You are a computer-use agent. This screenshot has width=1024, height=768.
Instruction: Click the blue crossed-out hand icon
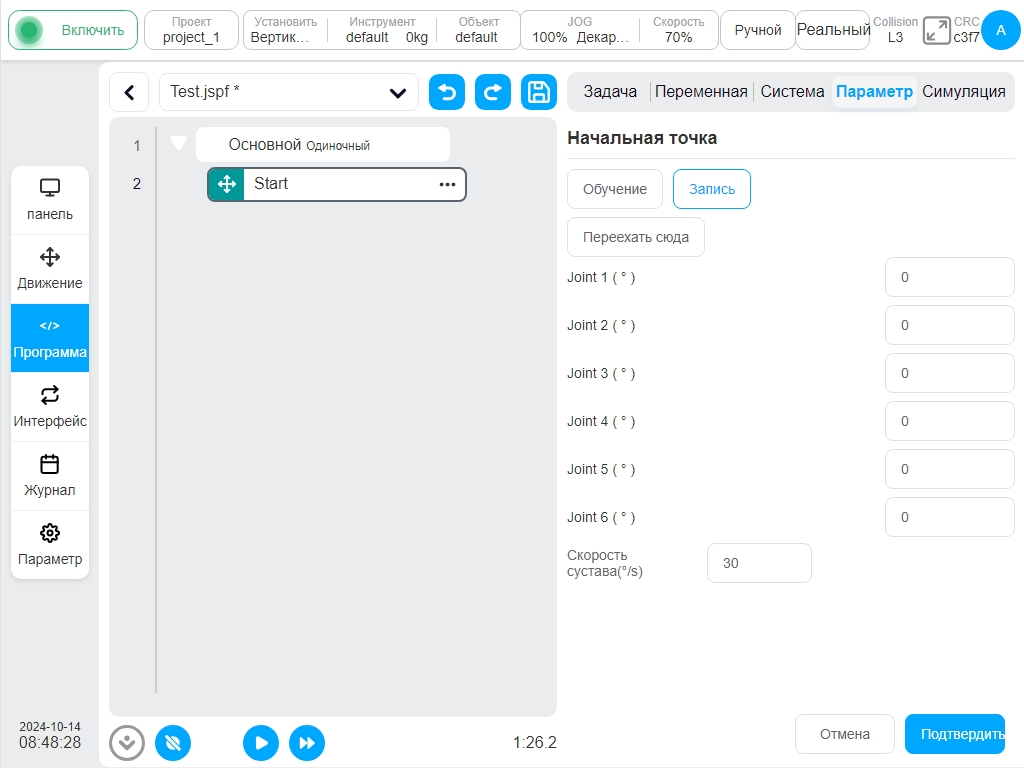(x=173, y=743)
